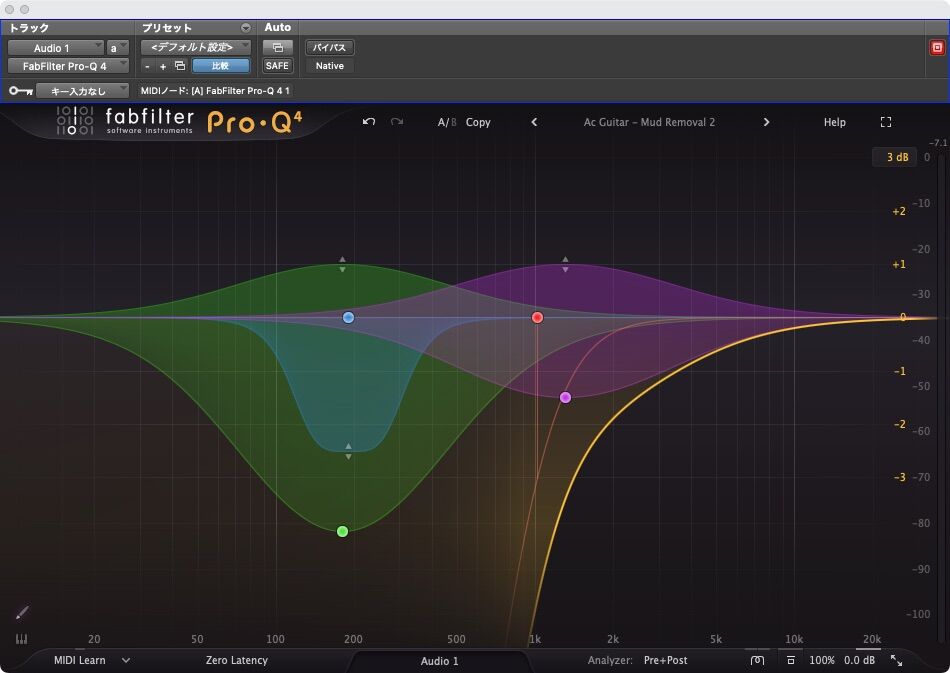This screenshot has height=673, width=950.
Task: Toggle the バイパス bypass button
Action: 330,47
